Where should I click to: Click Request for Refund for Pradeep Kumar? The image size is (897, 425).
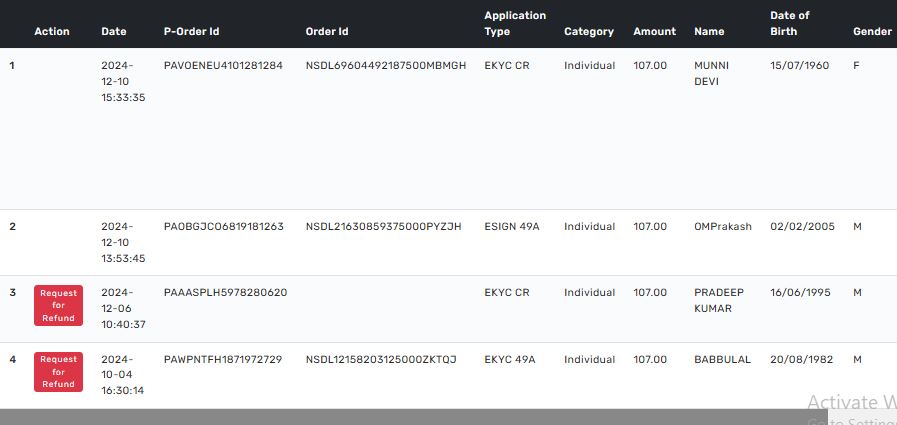tap(58, 306)
